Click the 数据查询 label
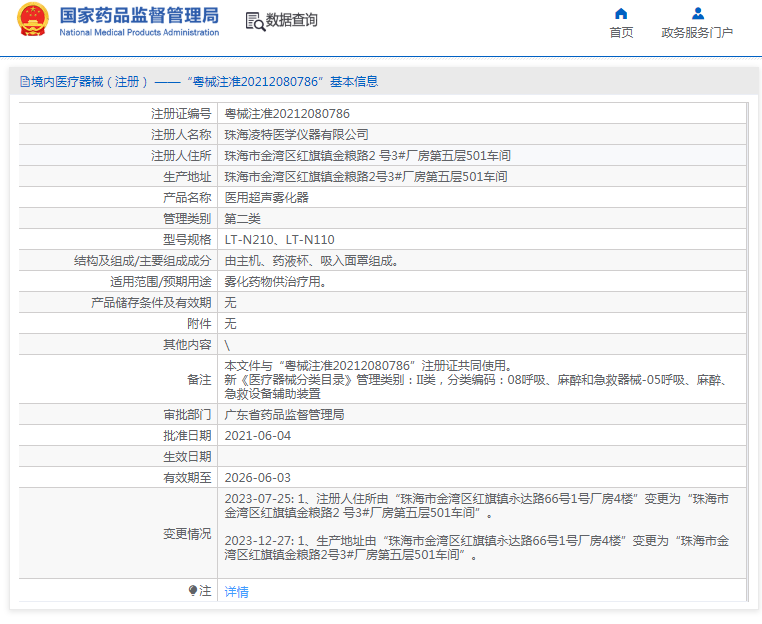The height and width of the screenshot is (624, 762). coord(292,20)
